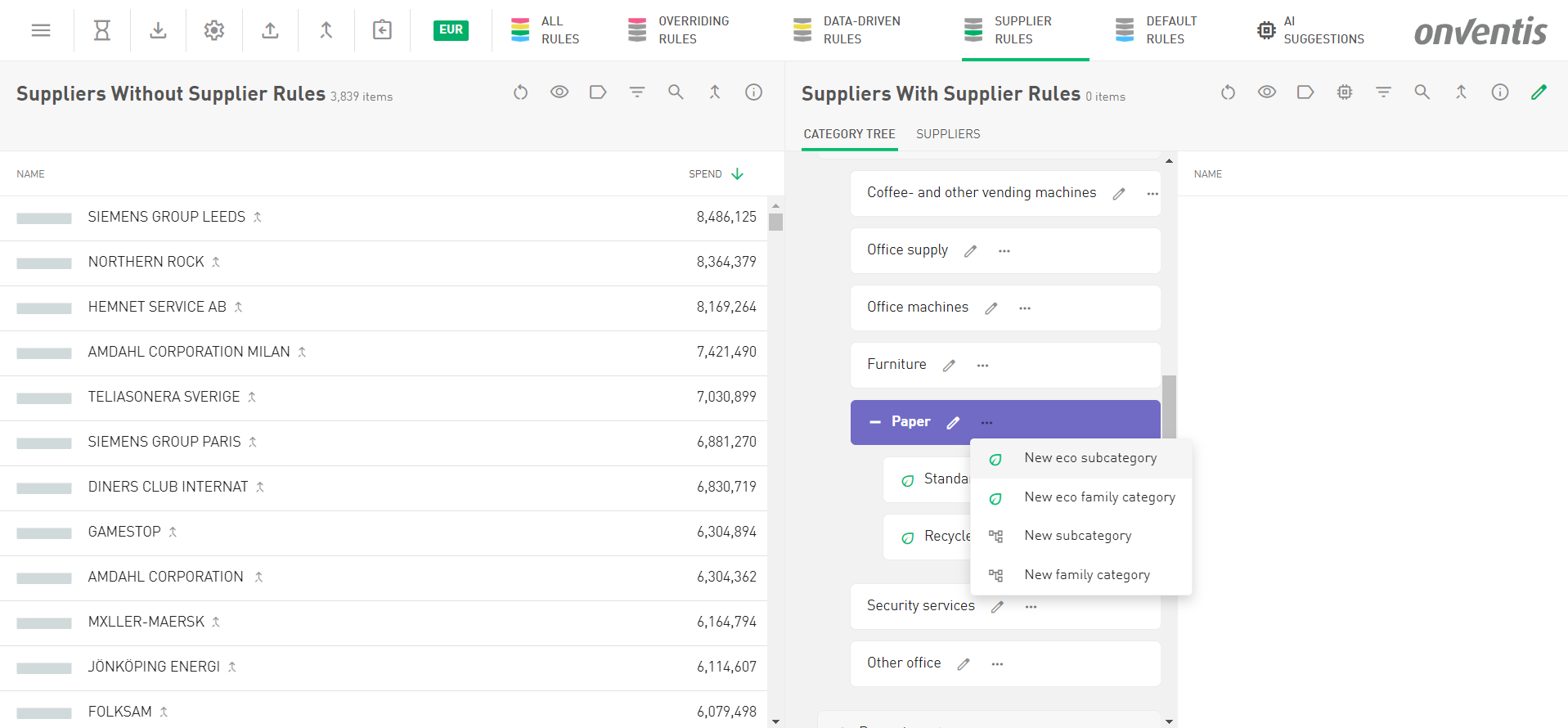This screenshot has height=728, width=1568.
Task: Open more options for Furniture category
Action: click(982, 366)
